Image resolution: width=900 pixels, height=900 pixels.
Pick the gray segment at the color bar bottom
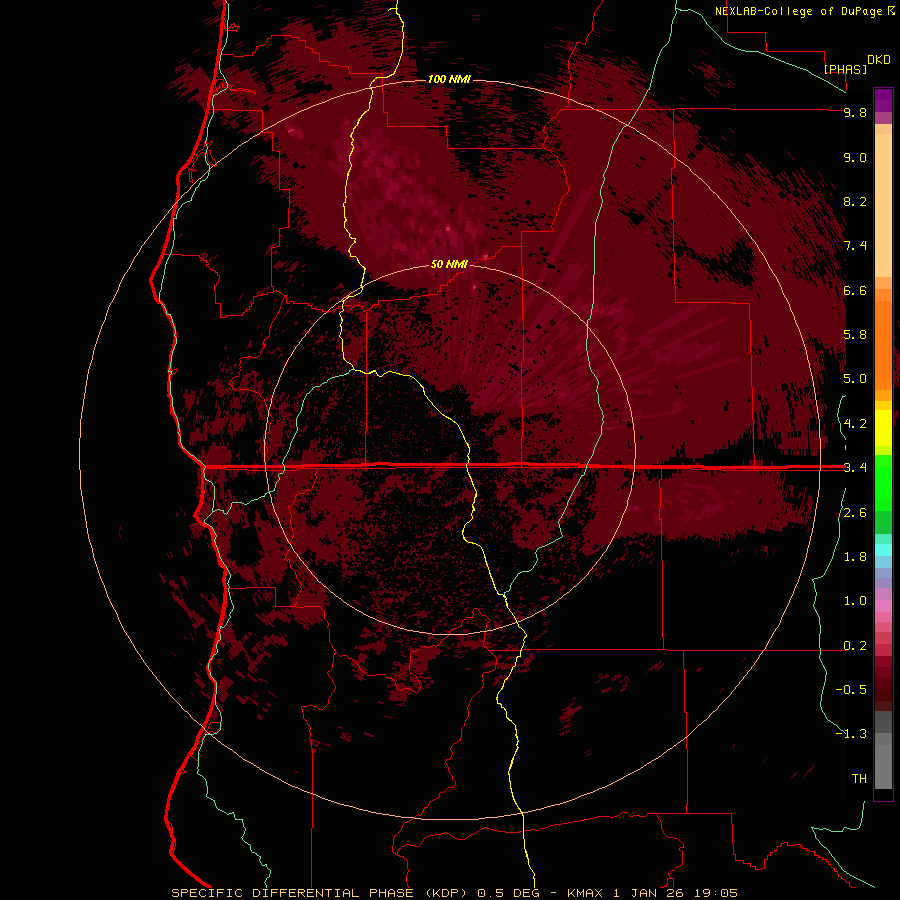coord(883,769)
